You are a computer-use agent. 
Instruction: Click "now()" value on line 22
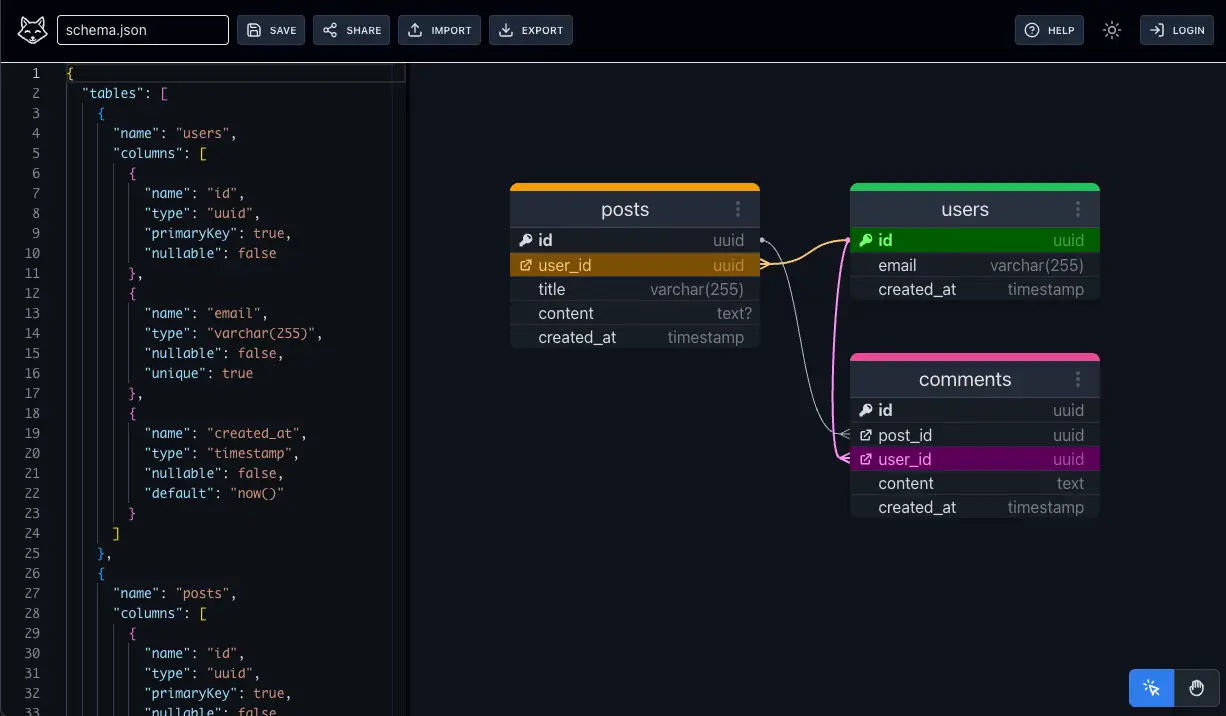(x=257, y=493)
